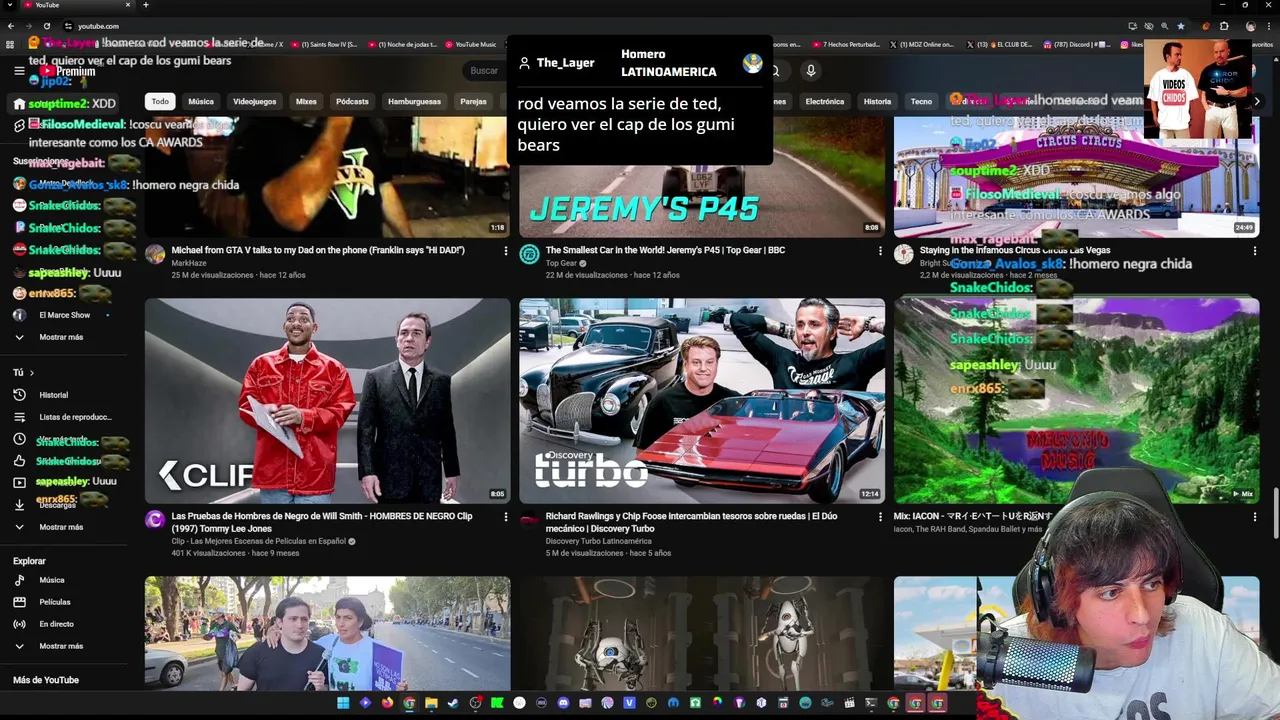Open Discovery Turbo Latinoamérica channel link
The height and width of the screenshot is (720, 1280).
coord(598,541)
